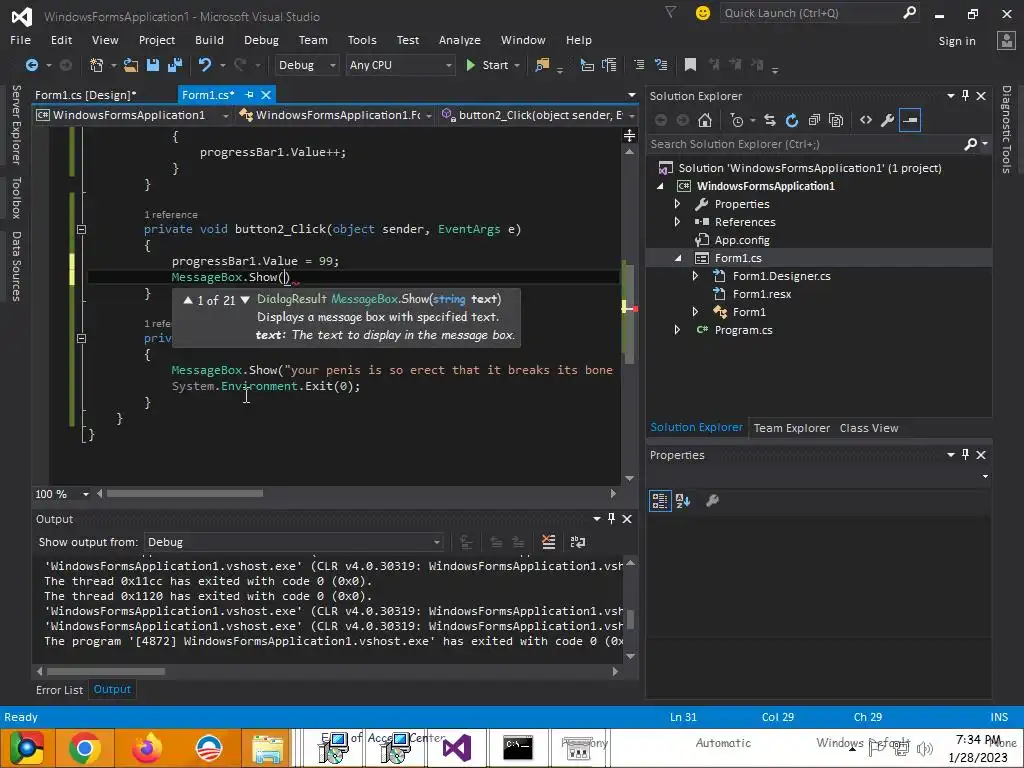The width and height of the screenshot is (1024, 768).
Task: Toggle auto-hide pin on Properties panel
Action: coord(965,455)
